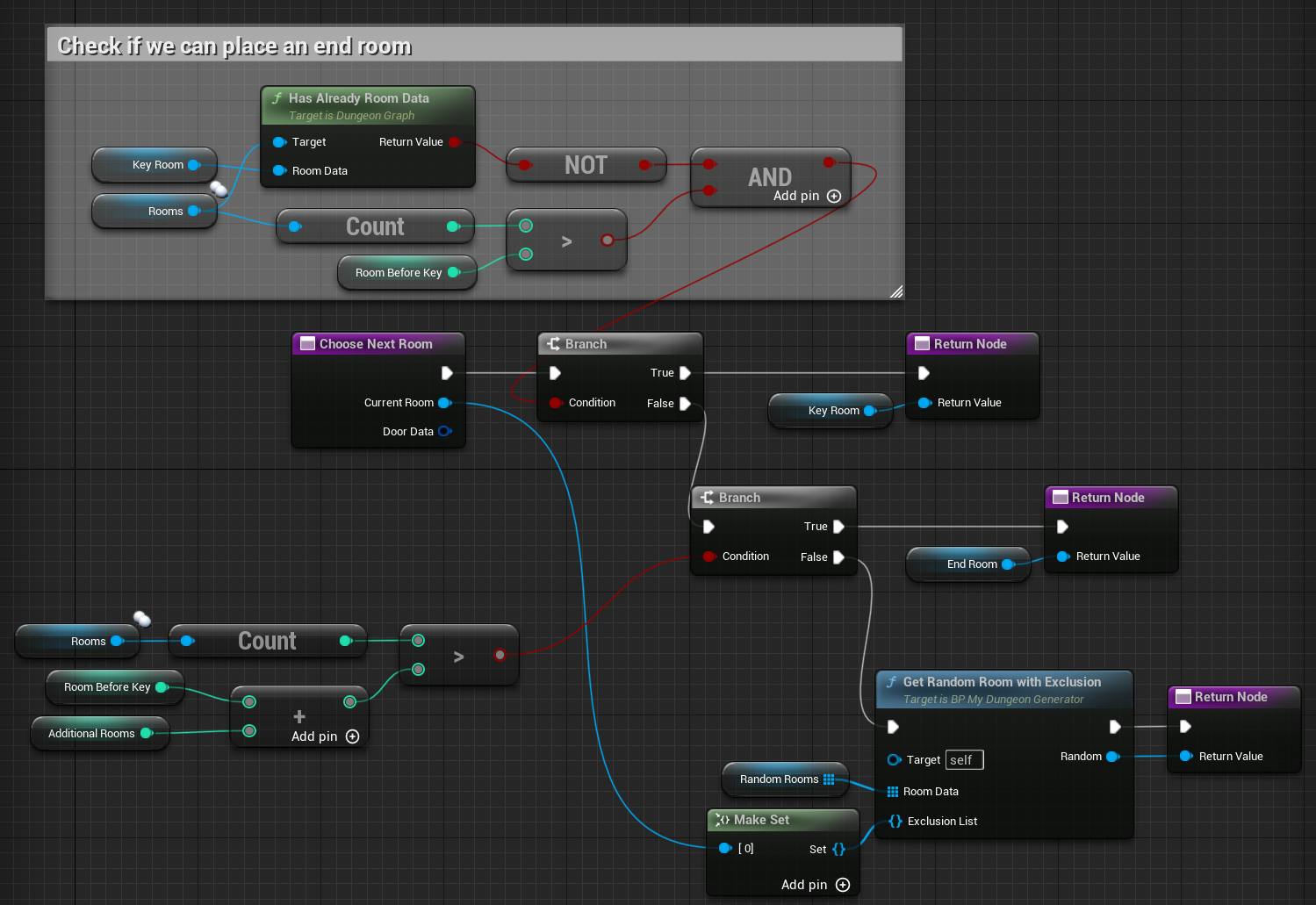Click the Current Room output pin
The height and width of the screenshot is (905, 1316).
coord(444,403)
